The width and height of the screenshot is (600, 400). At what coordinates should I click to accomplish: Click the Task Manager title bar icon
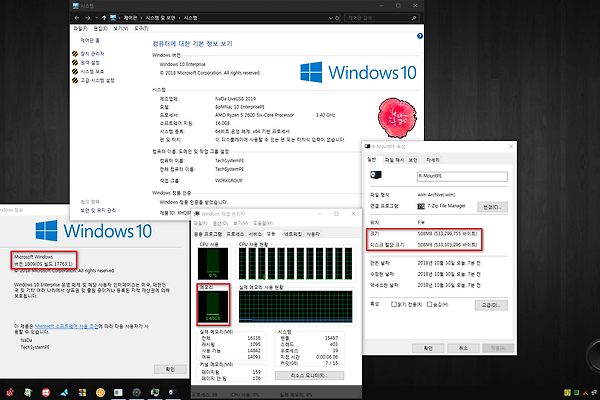[197, 214]
